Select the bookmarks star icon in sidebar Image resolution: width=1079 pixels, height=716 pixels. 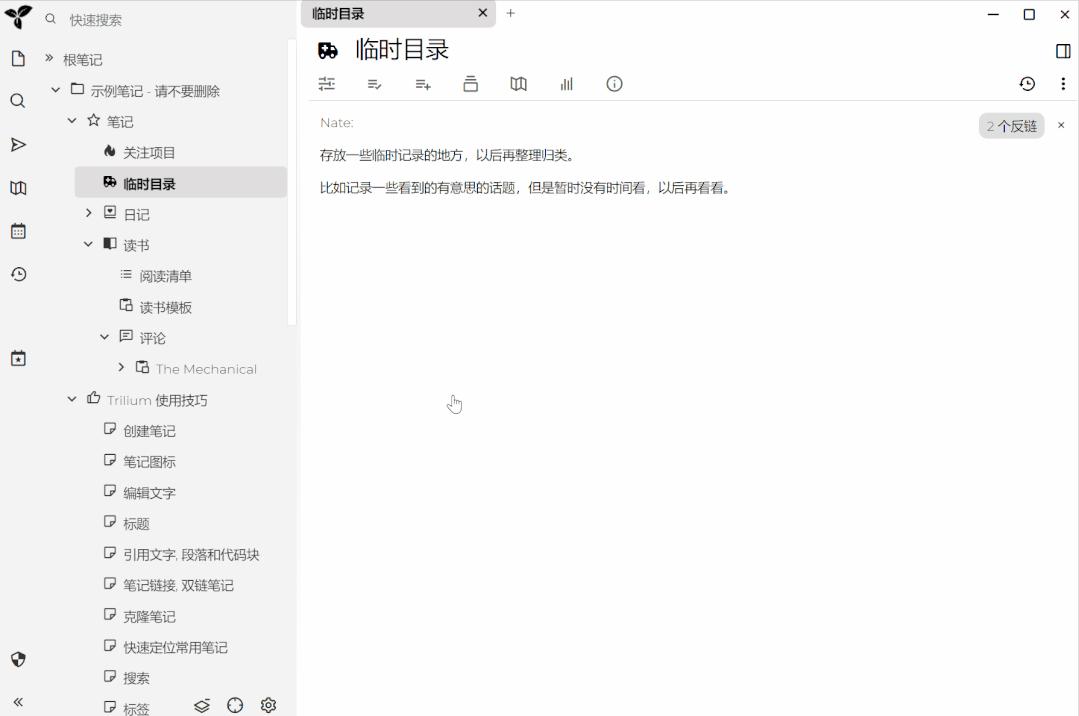[17, 358]
